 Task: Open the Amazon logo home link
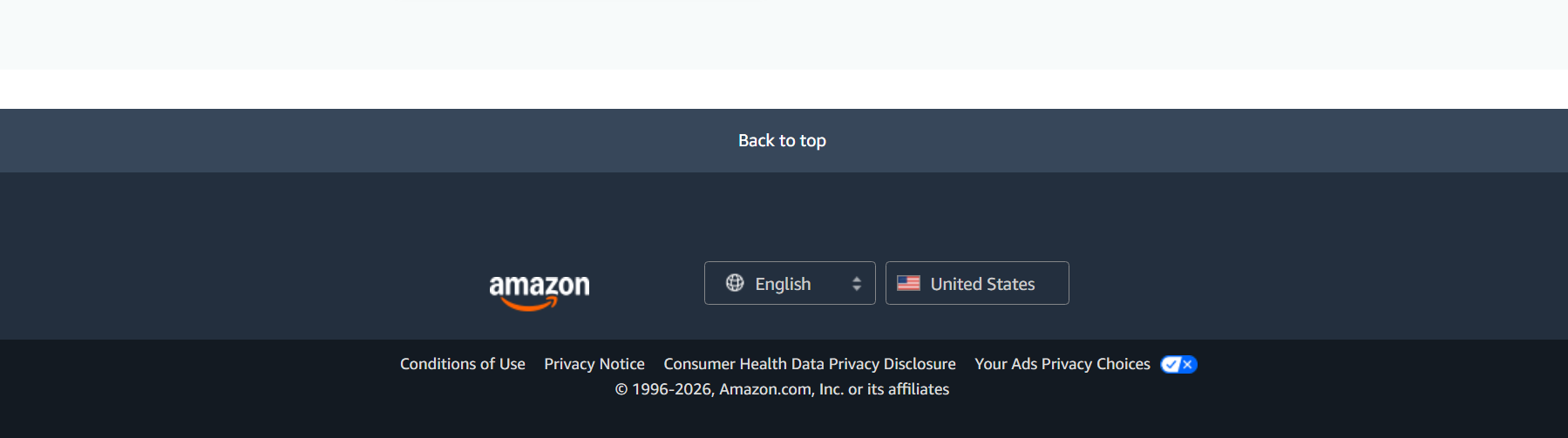coord(539,292)
